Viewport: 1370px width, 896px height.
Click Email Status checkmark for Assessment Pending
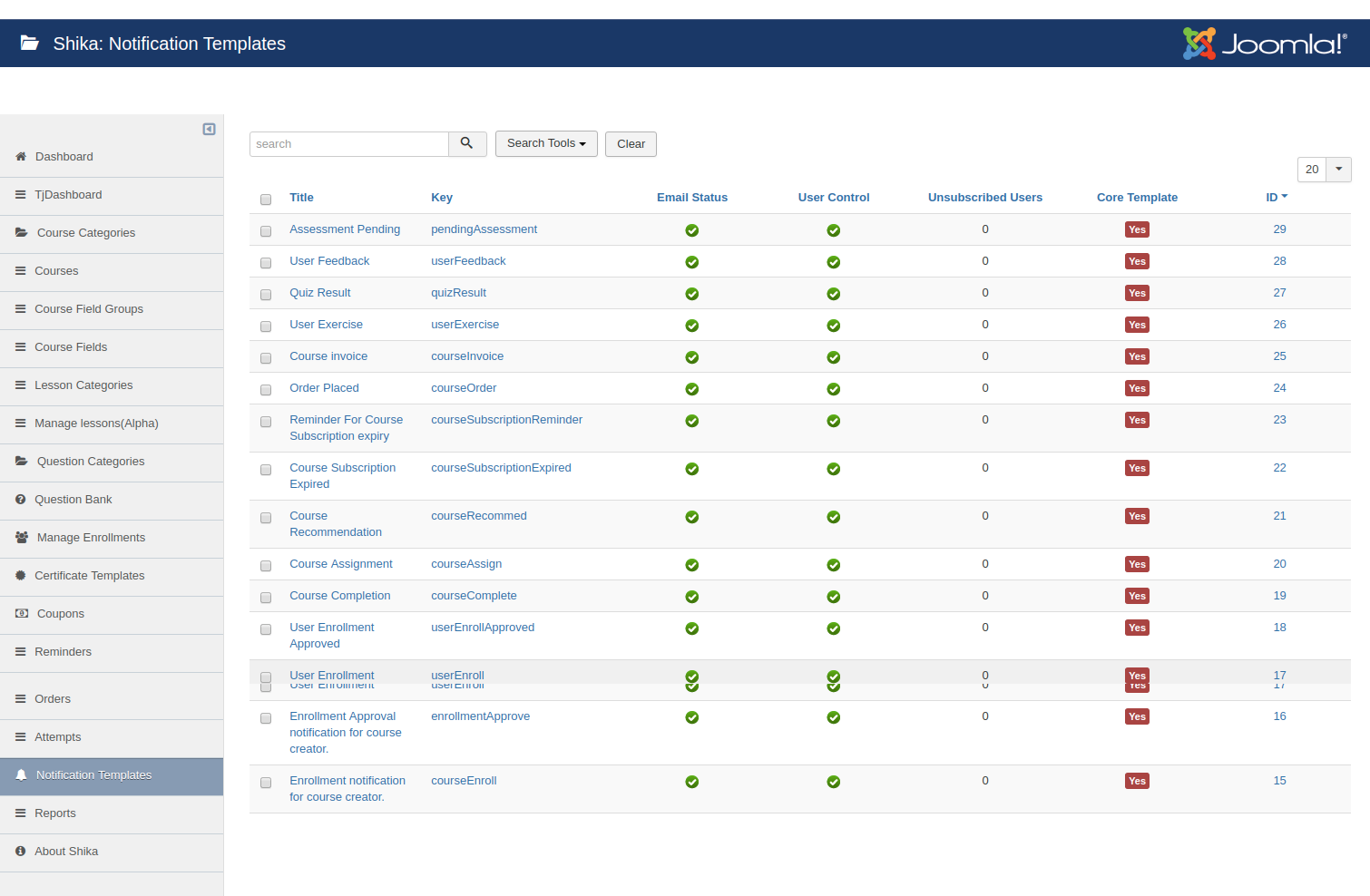(691, 230)
